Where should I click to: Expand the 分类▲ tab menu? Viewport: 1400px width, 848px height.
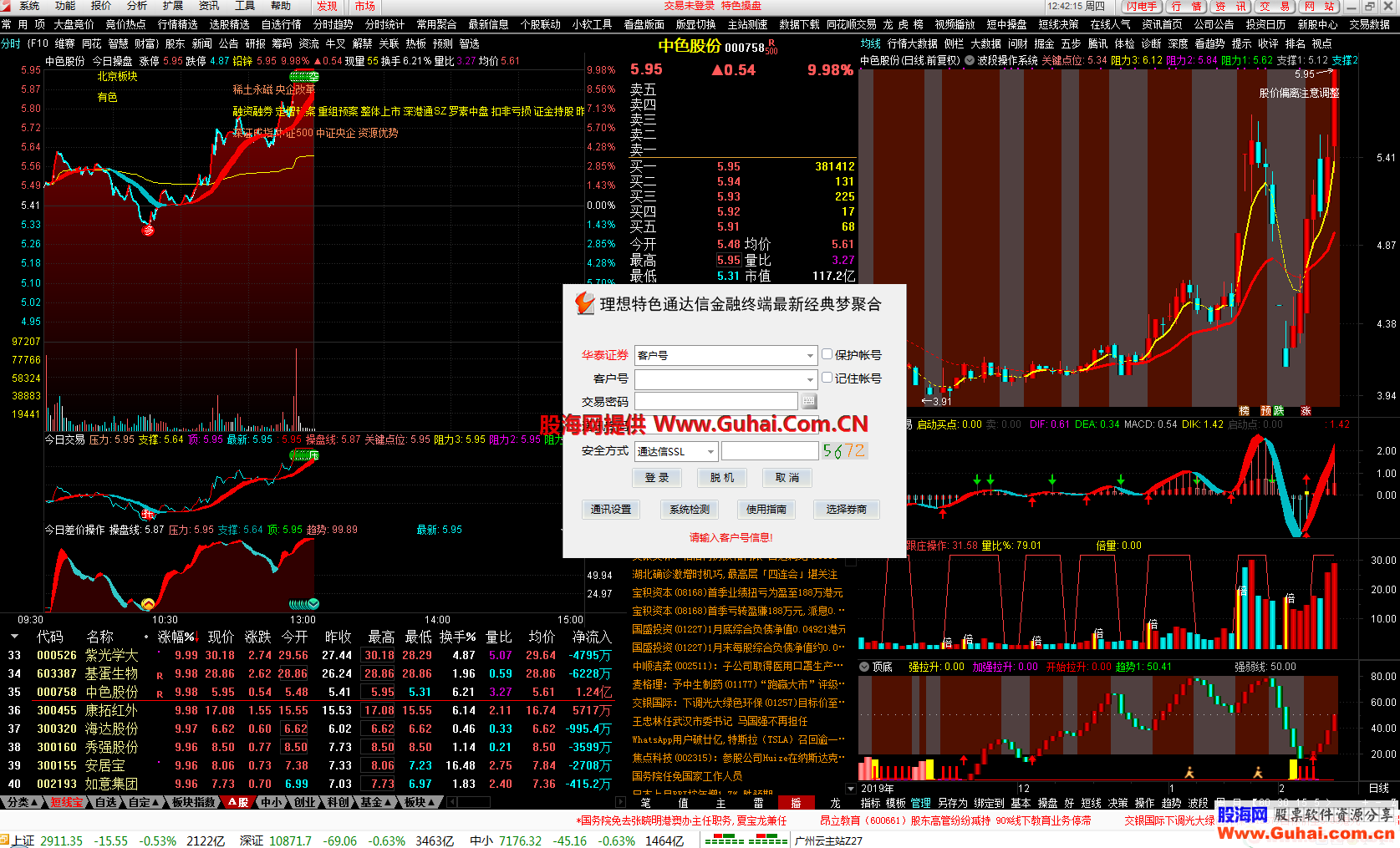[22, 802]
